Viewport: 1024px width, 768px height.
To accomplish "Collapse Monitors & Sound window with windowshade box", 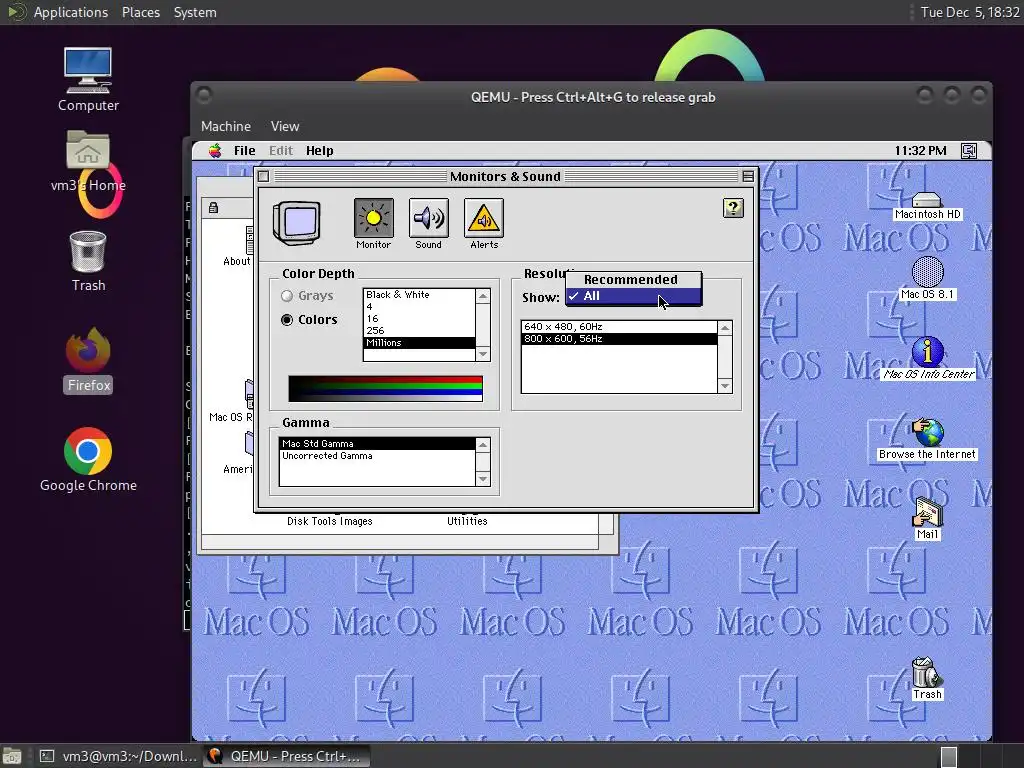I will pyautogui.click(x=748, y=176).
